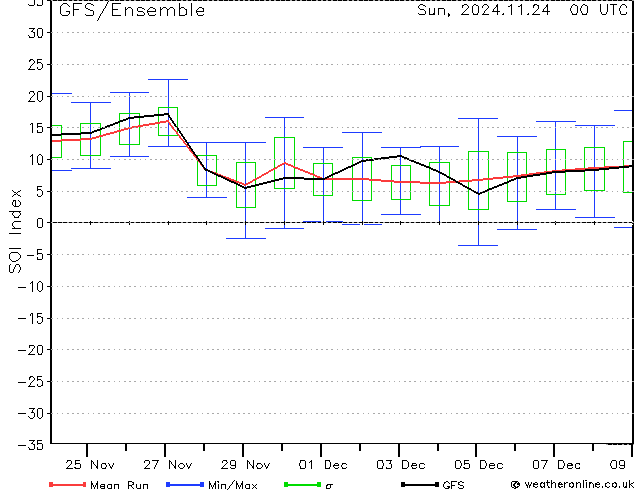Open the weatheronline.co.uk credit link
634x490 pixels.
(572, 484)
